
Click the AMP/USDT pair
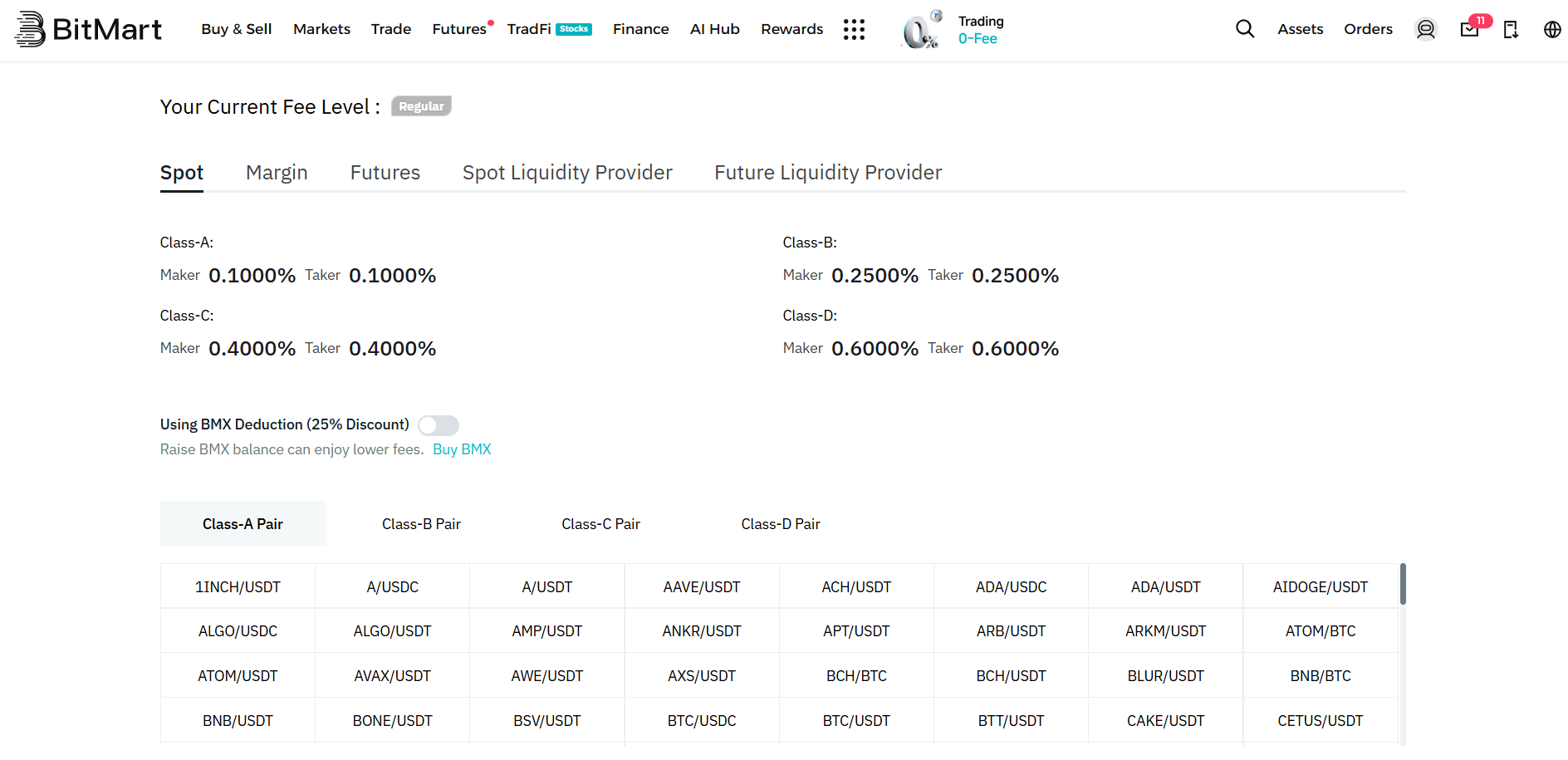tap(547, 631)
